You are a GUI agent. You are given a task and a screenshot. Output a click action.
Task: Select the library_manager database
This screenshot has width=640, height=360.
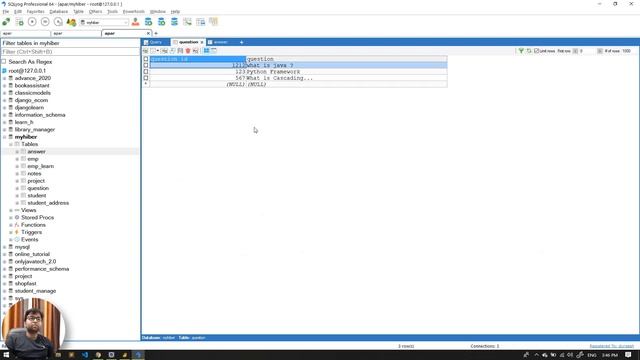[35, 129]
